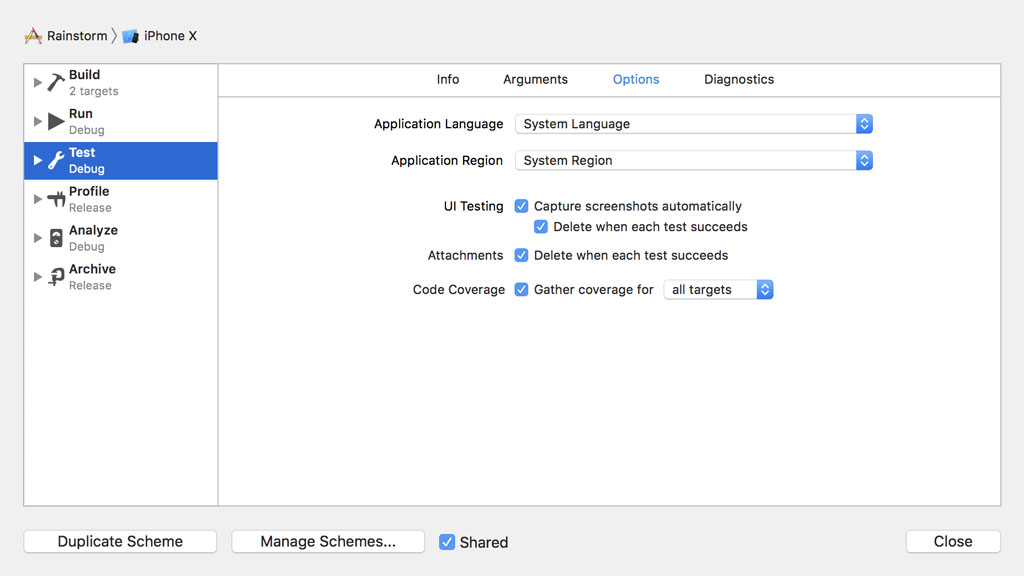This screenshot has width=1024, height=576.
Task: Open the Application Language dropdown
Action: click(x=864, y=123)
